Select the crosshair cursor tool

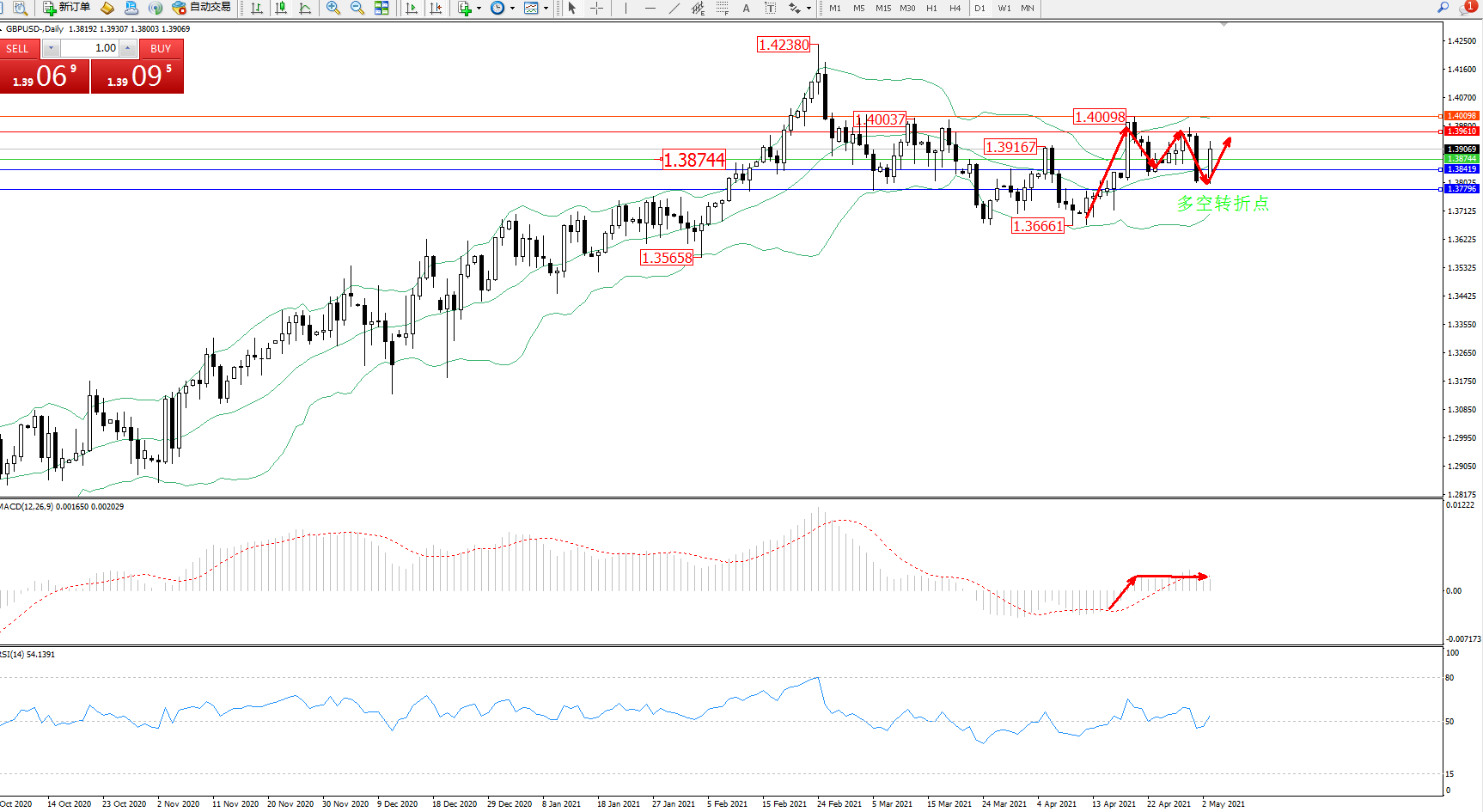(x=597, y=8)
